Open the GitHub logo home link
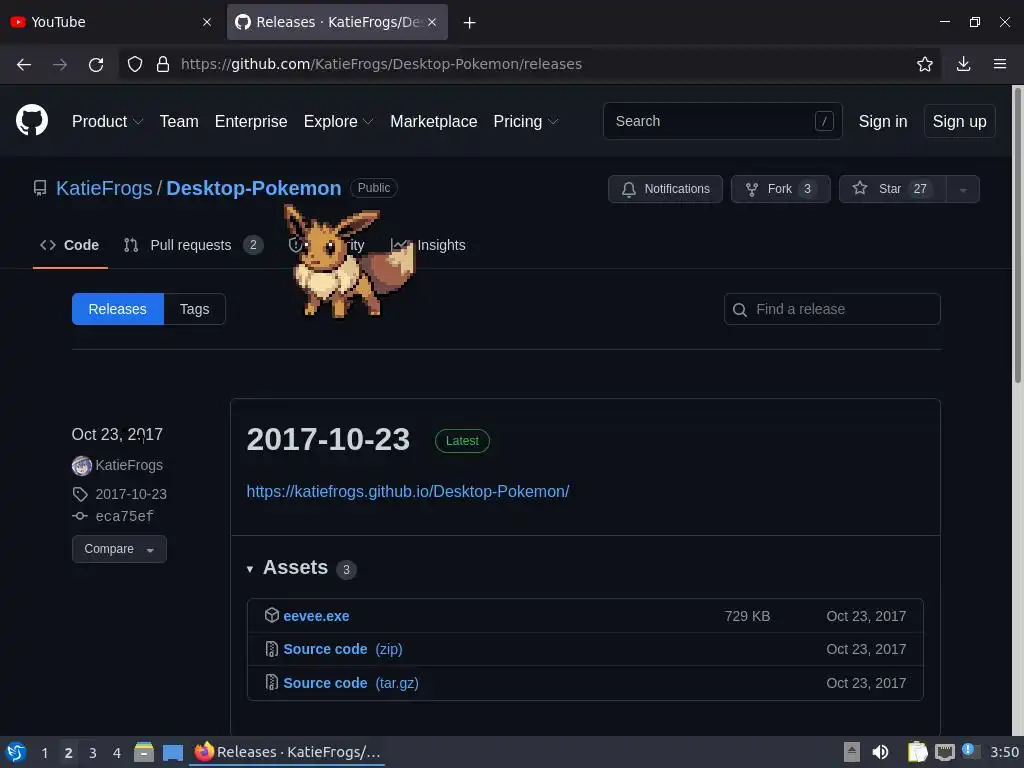This screenshot has width=1024, height=768. tap(32, 120)
